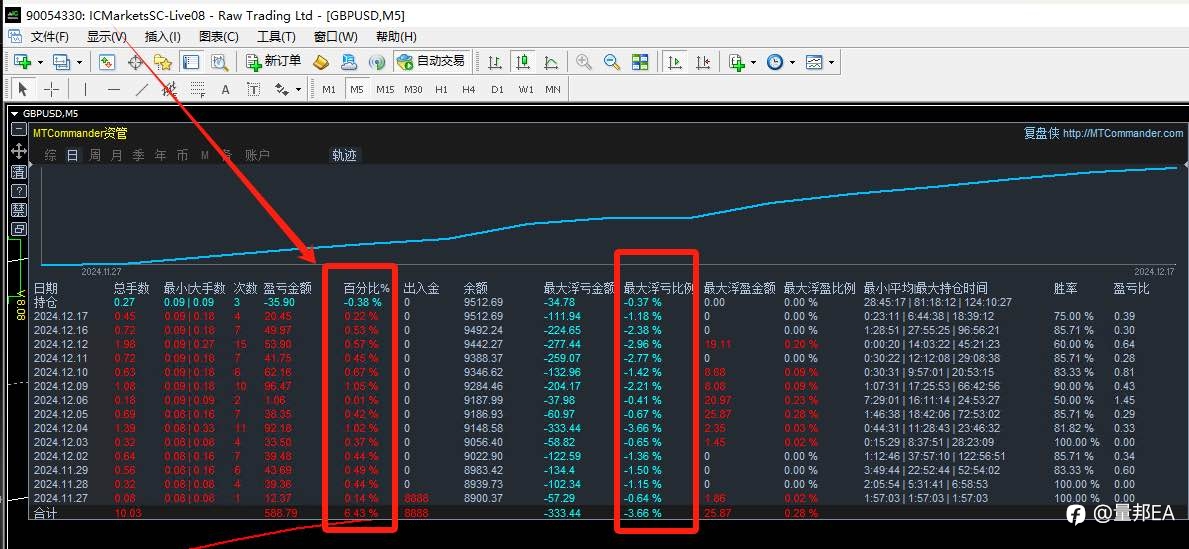Open the chart Templates icon
This screenshot has height=549, width=1189.
814,62
